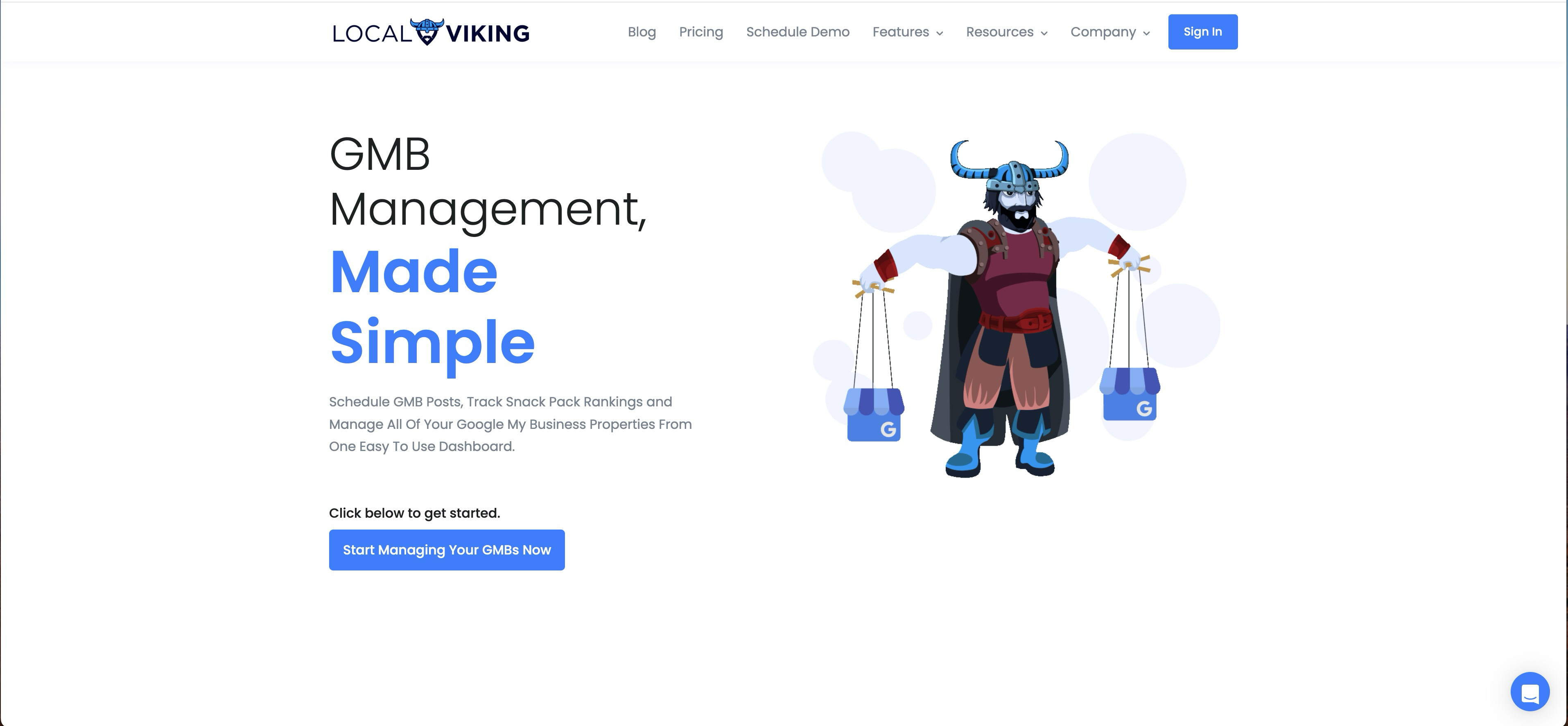The height and width of the screenshot is (726, 1568).
Task: Click the chevron next to Company
Action: (x=1146, y=34)
